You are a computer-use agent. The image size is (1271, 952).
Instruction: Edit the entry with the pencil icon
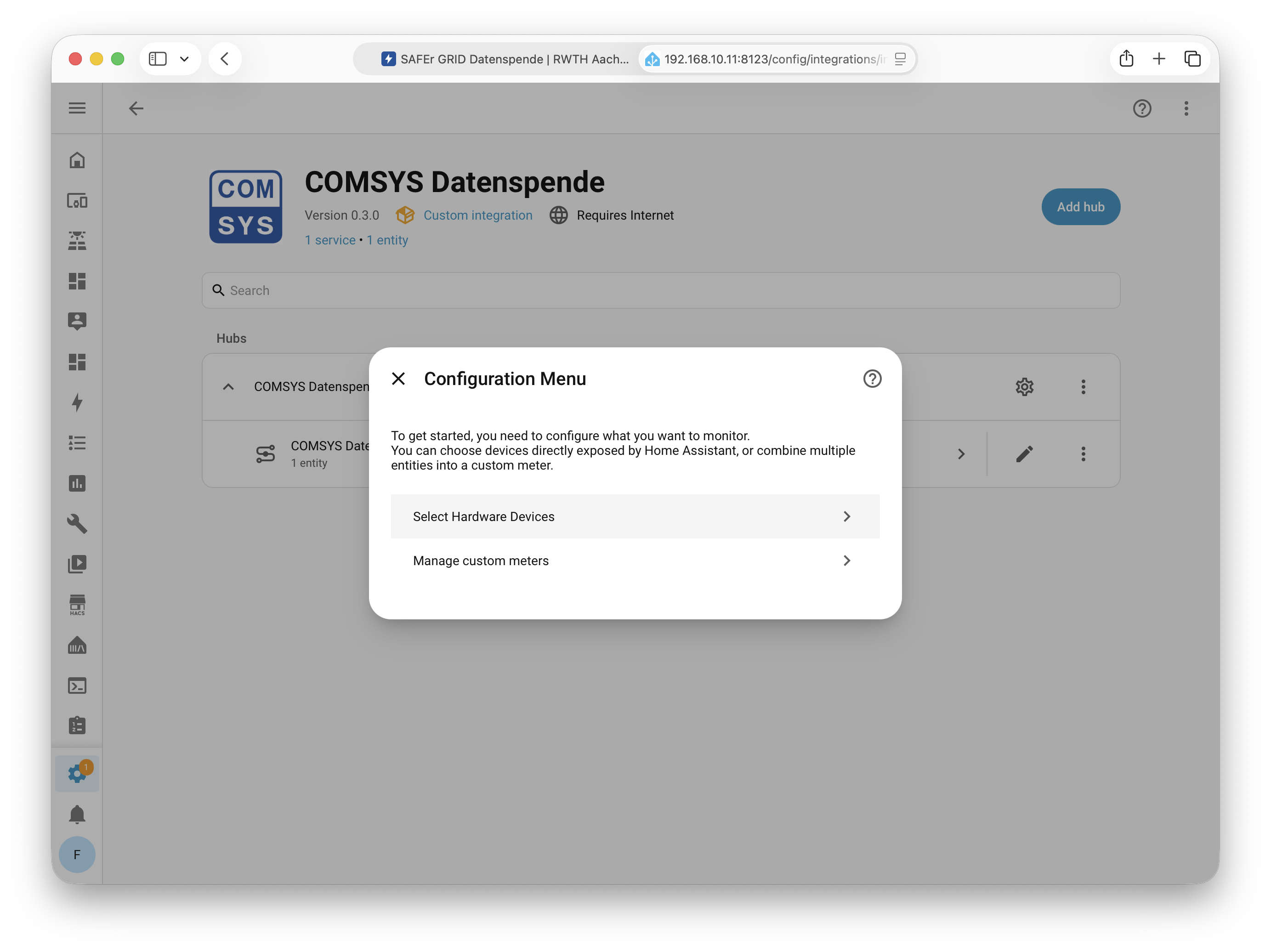pos(1024,454)
